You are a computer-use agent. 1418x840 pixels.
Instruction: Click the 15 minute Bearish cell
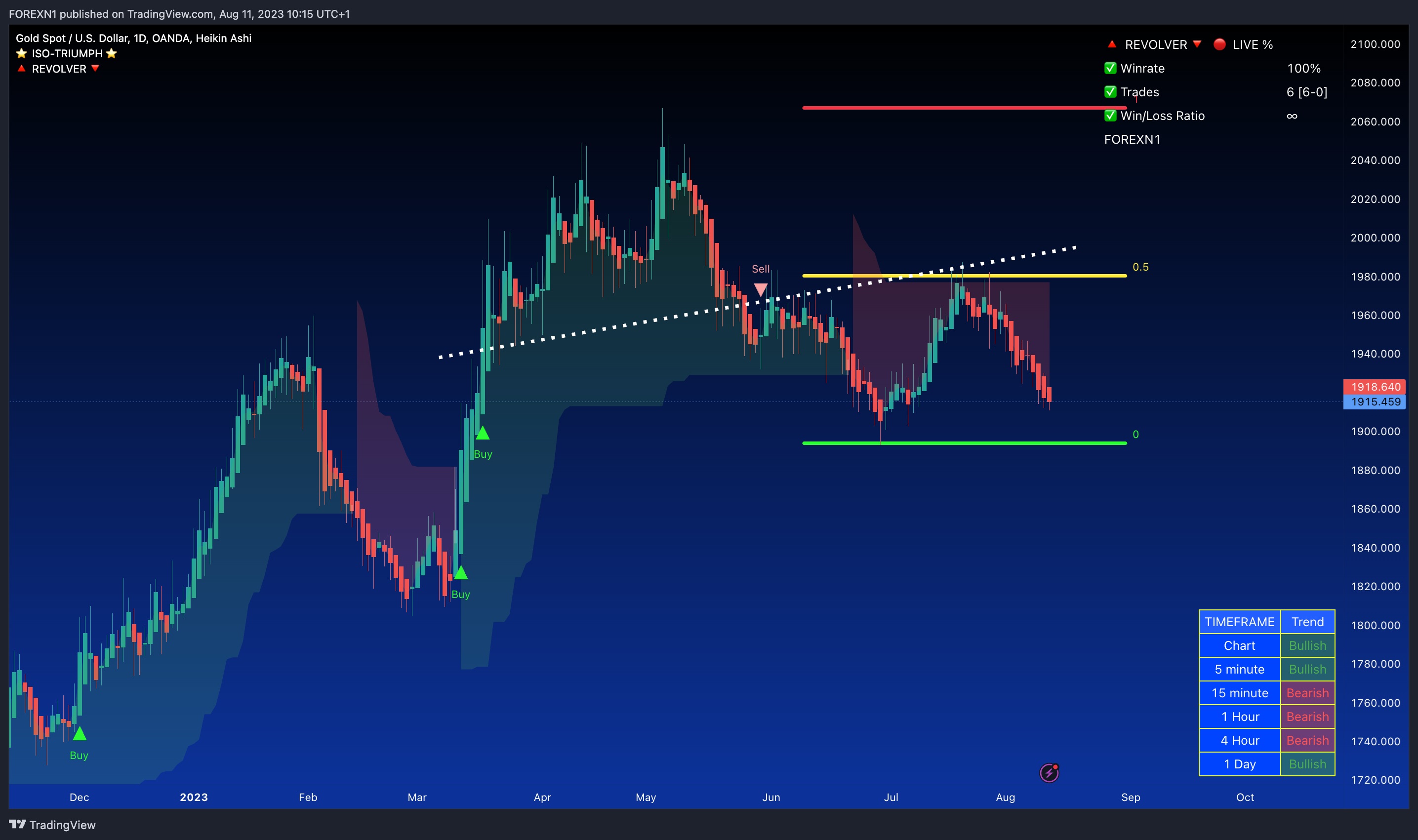1308,693
